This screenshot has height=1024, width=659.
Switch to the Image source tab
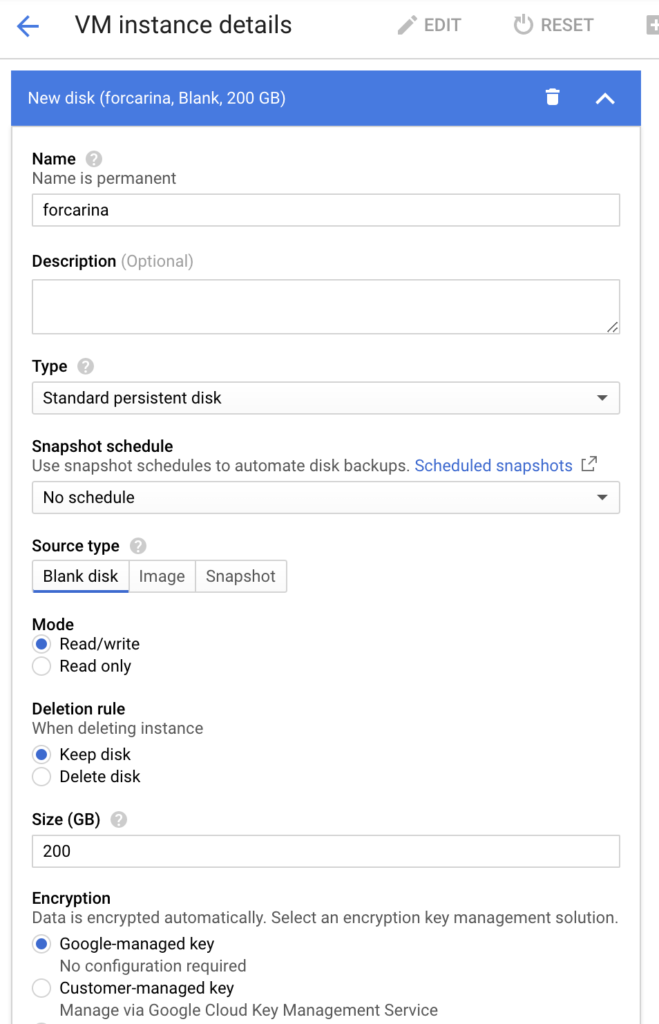point(162,576)
